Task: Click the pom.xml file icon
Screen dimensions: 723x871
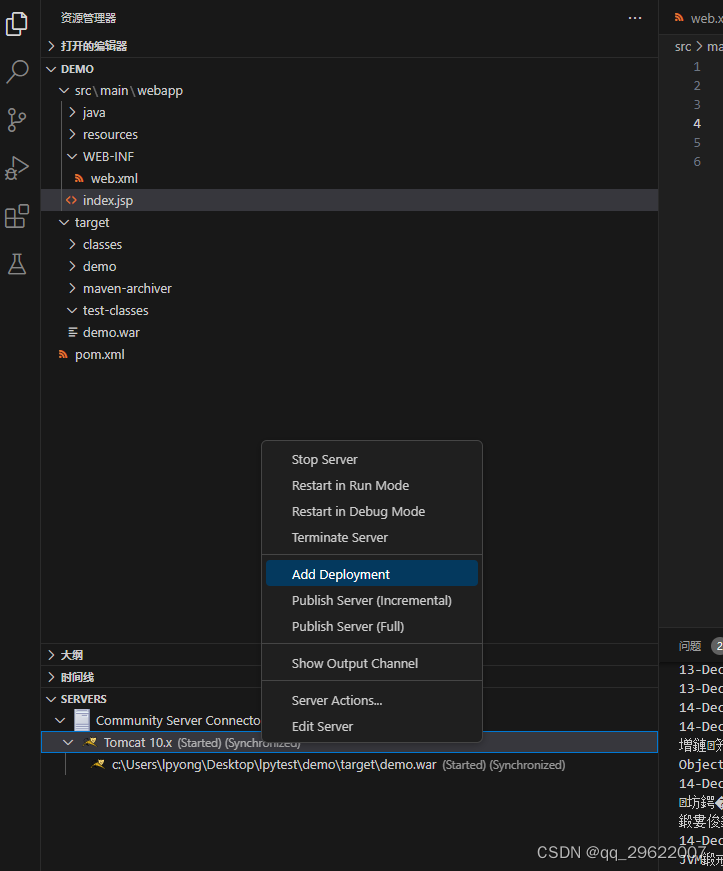Action: click(63, 354)
